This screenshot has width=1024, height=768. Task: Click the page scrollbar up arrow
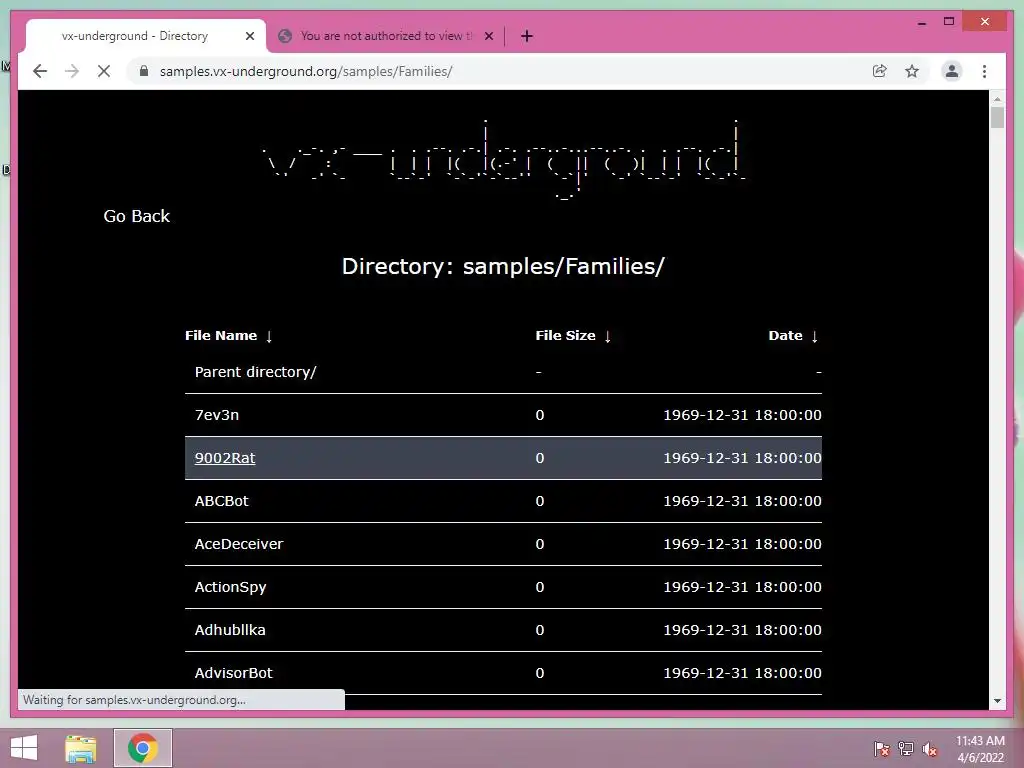997,99
